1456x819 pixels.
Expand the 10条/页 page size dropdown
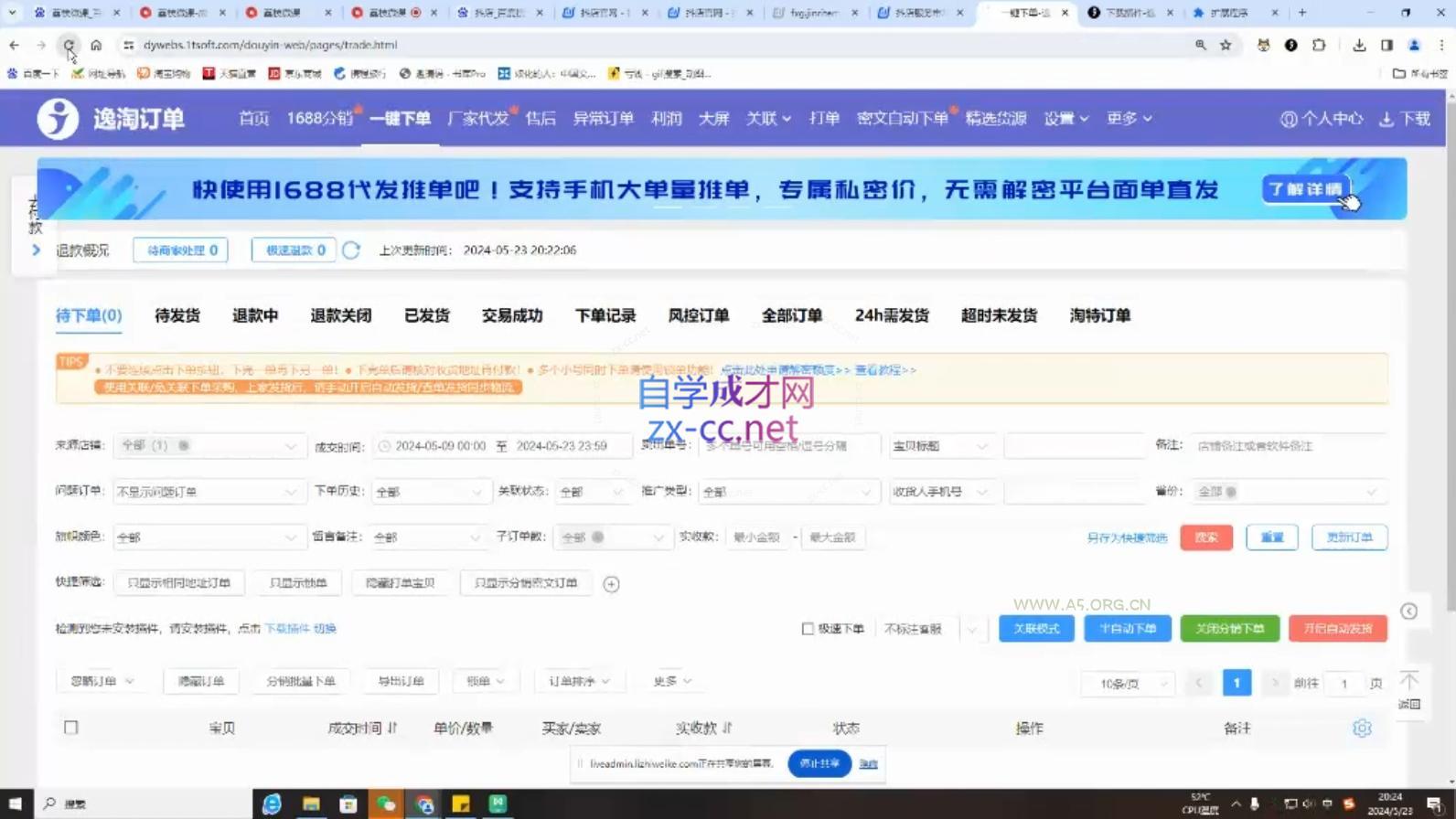point(1127,684)
